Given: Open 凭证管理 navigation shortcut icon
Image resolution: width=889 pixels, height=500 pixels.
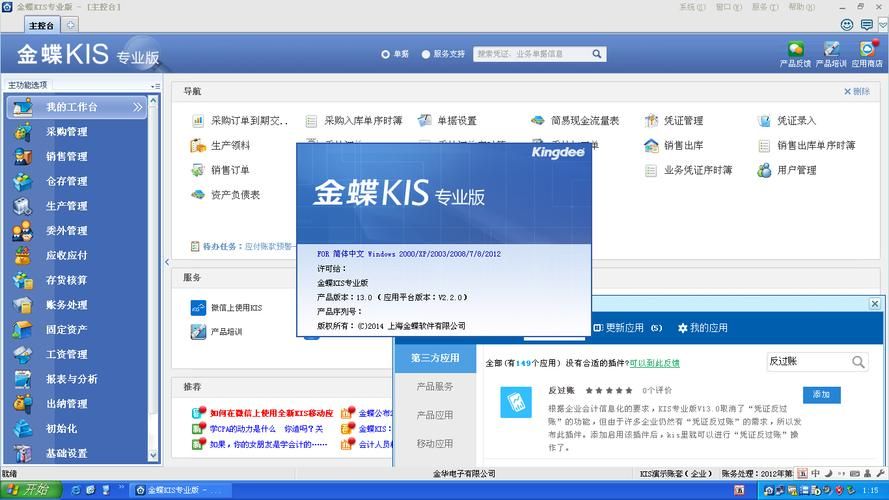Looking at the screenshot, I should 651,121.
